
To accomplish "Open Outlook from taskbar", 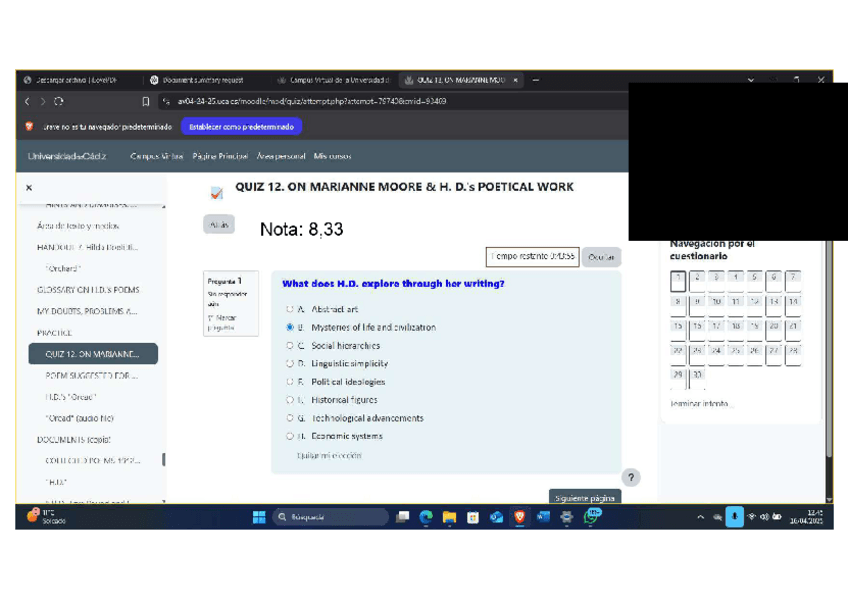I will [496, 517].
